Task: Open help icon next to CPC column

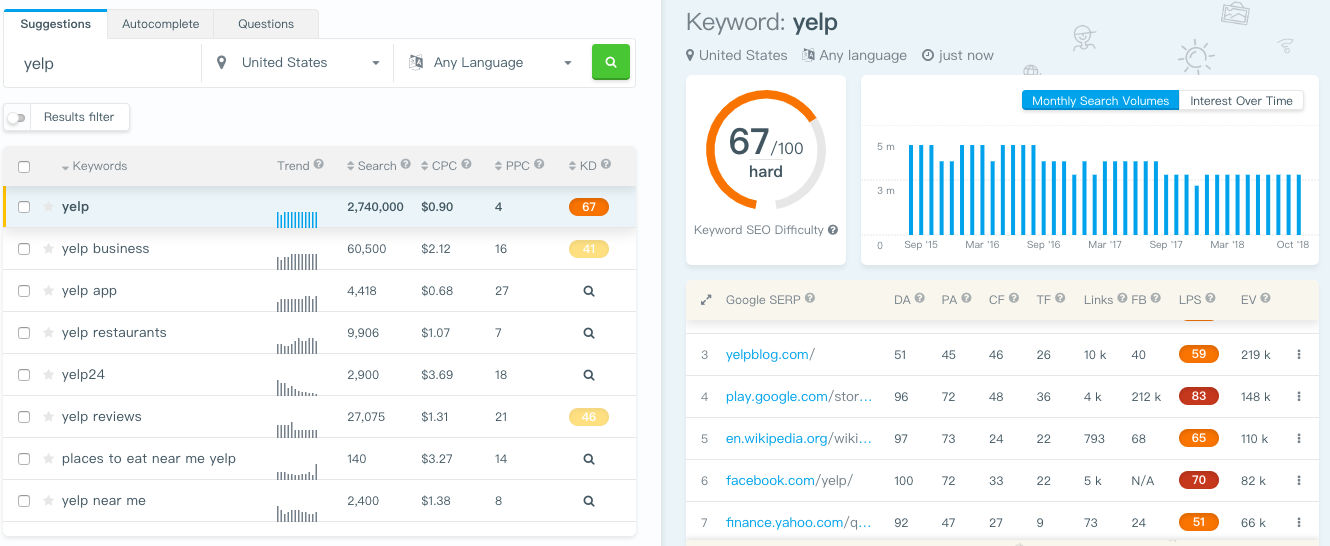Action: [x=467, y=165]
